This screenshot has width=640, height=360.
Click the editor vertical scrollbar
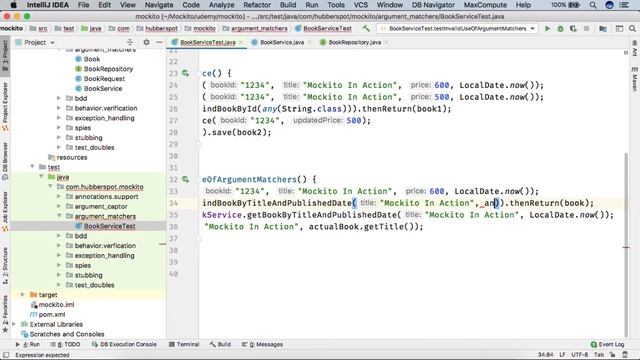626,245
